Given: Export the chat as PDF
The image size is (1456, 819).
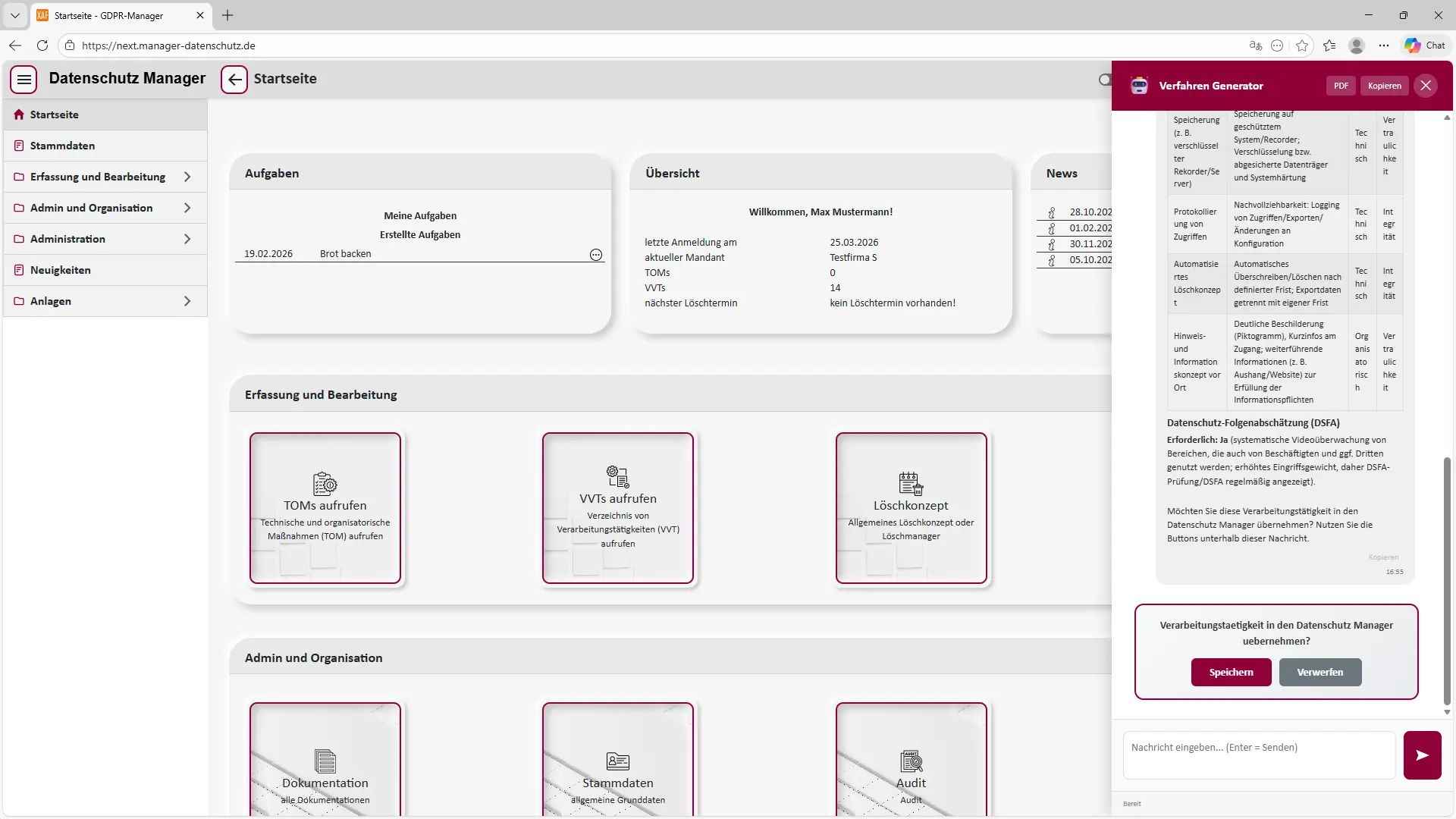Looking at the screenshot, I should pyautogui.click(x=1341, y=86).
